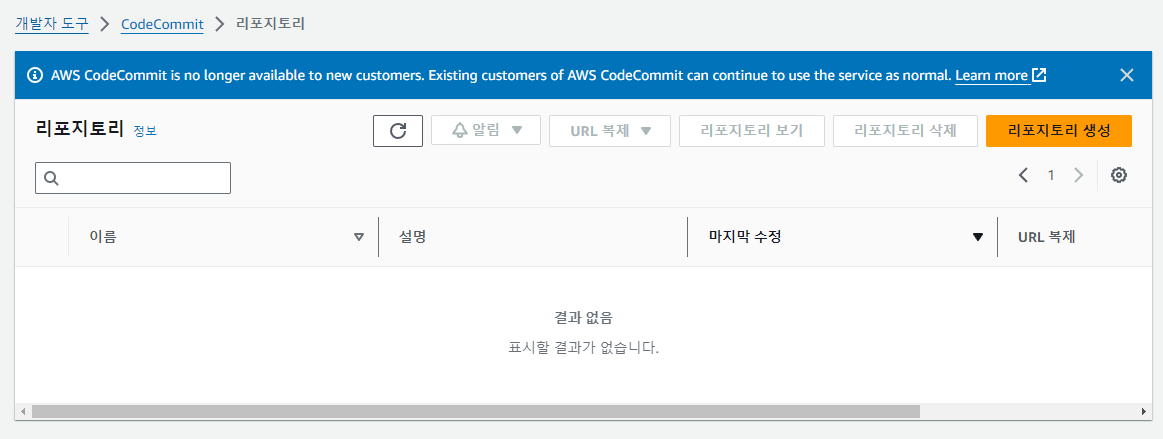Click the info icon in banner
The image size is (1163, 439).
pyautogui.click(x=35, y=75)
